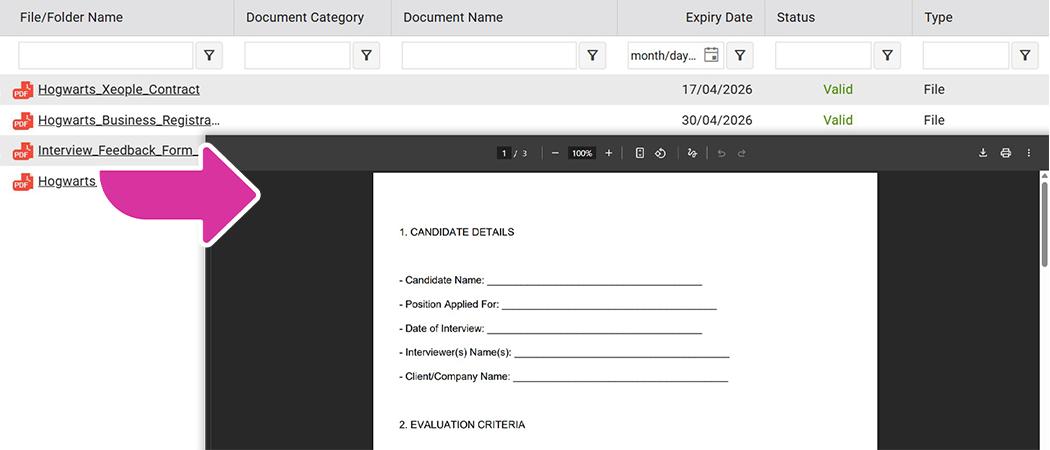Click PDF icon beside Hogwarts_Business_Registra
Screen dimensions: 1050x450
[23, 121]
